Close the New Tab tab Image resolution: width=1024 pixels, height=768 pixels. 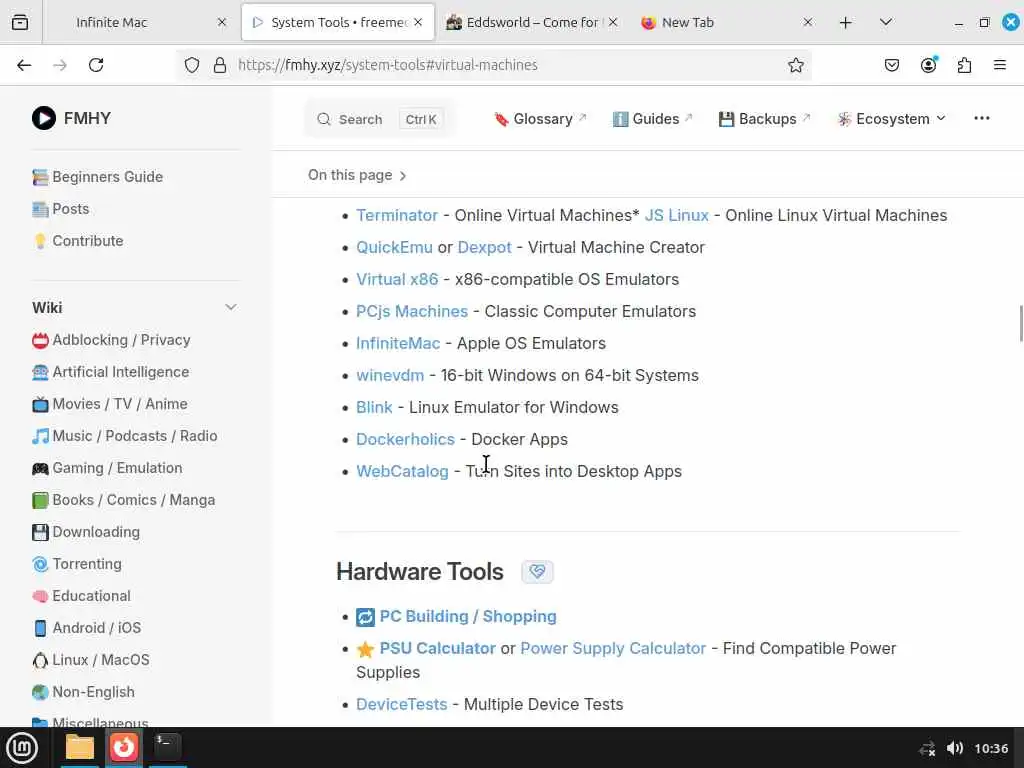point(808,22)
